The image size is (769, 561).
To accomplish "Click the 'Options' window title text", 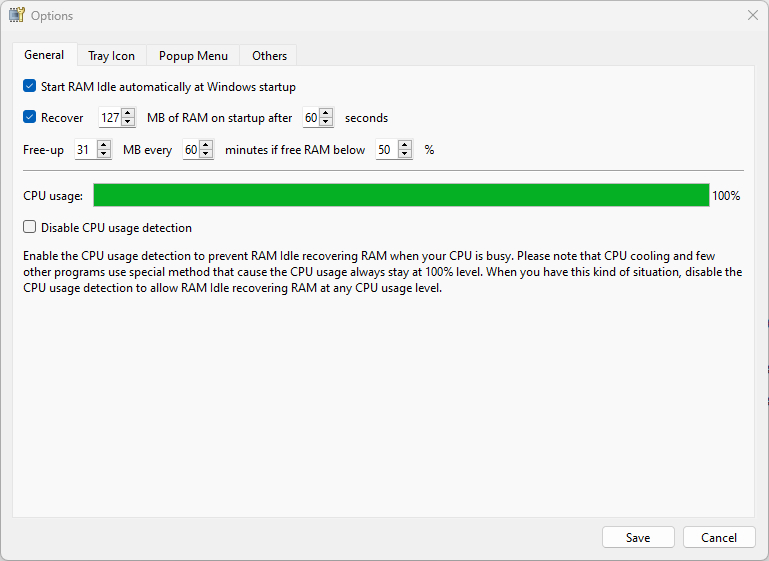I will (x=52, y=16).
